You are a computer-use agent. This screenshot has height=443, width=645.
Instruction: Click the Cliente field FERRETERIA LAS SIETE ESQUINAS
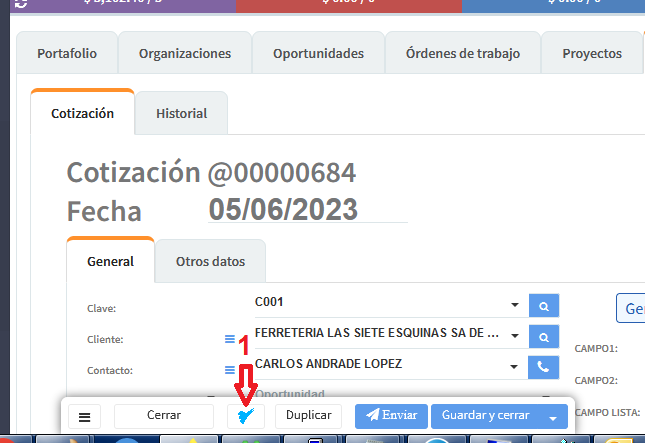[381, 333]
